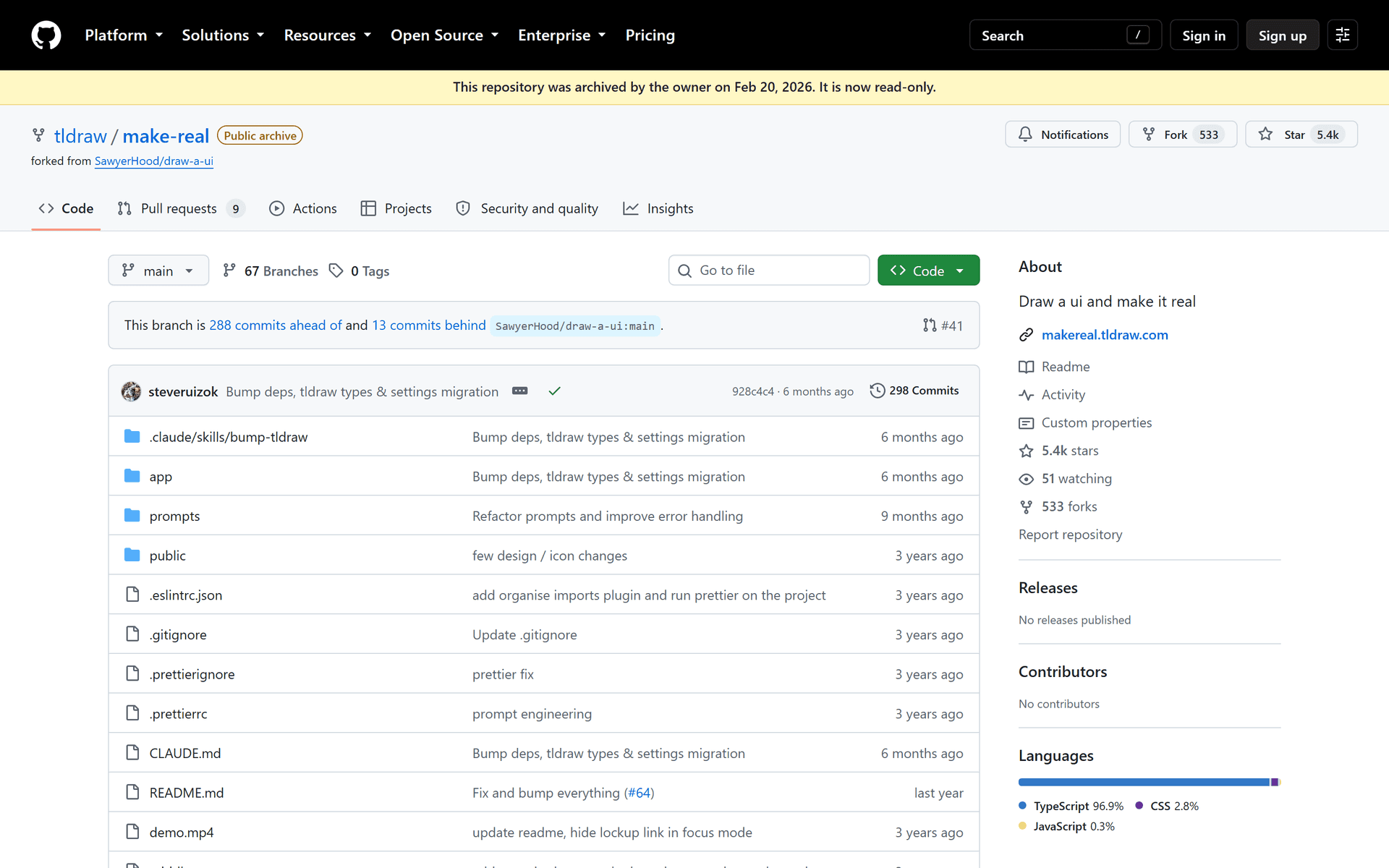The width and height of the screenshot is (1389, 868).
Task: Open the CLAUDE.md file
Action: pyautogui.click(x=185, y=753)
